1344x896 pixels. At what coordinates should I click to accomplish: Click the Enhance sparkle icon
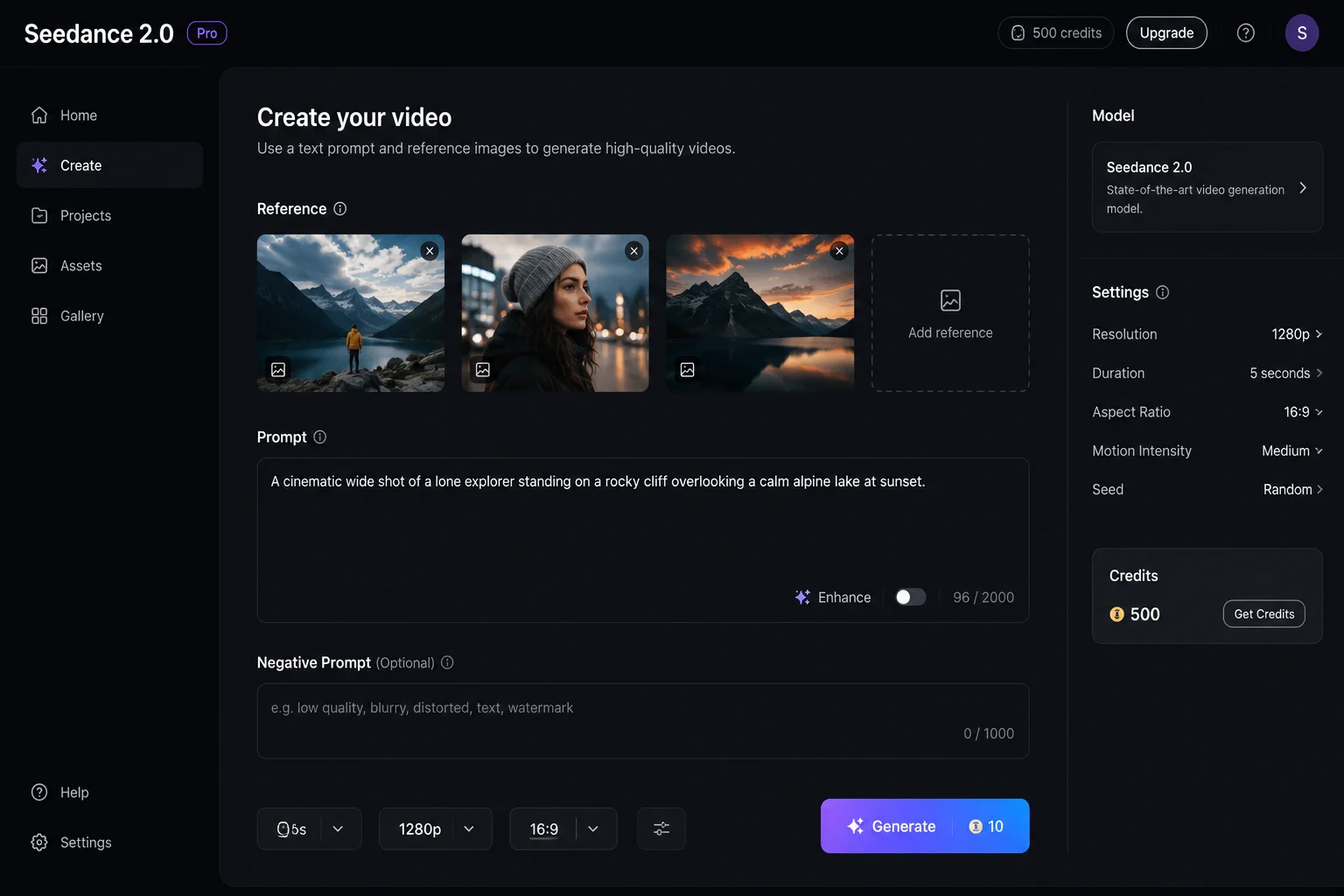coord(802,598)
